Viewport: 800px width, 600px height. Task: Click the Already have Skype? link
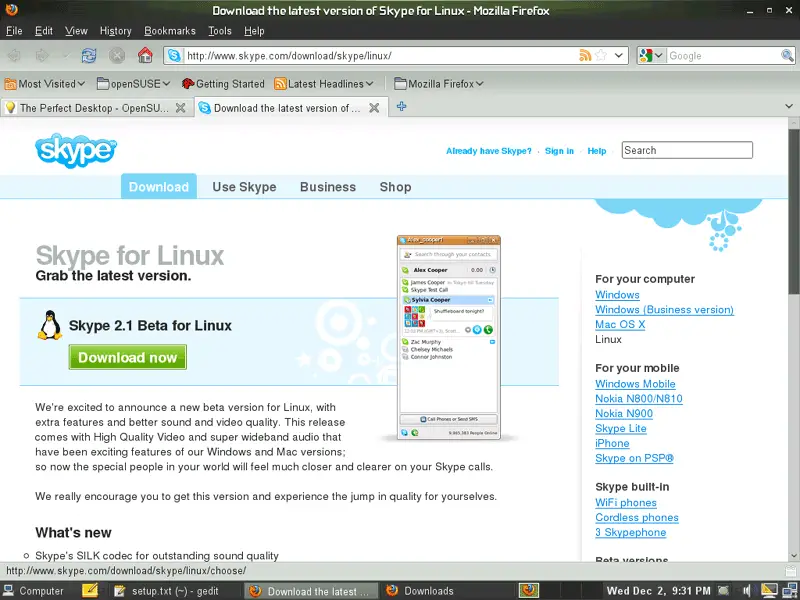pyautogui.click(x=489, y=151)
